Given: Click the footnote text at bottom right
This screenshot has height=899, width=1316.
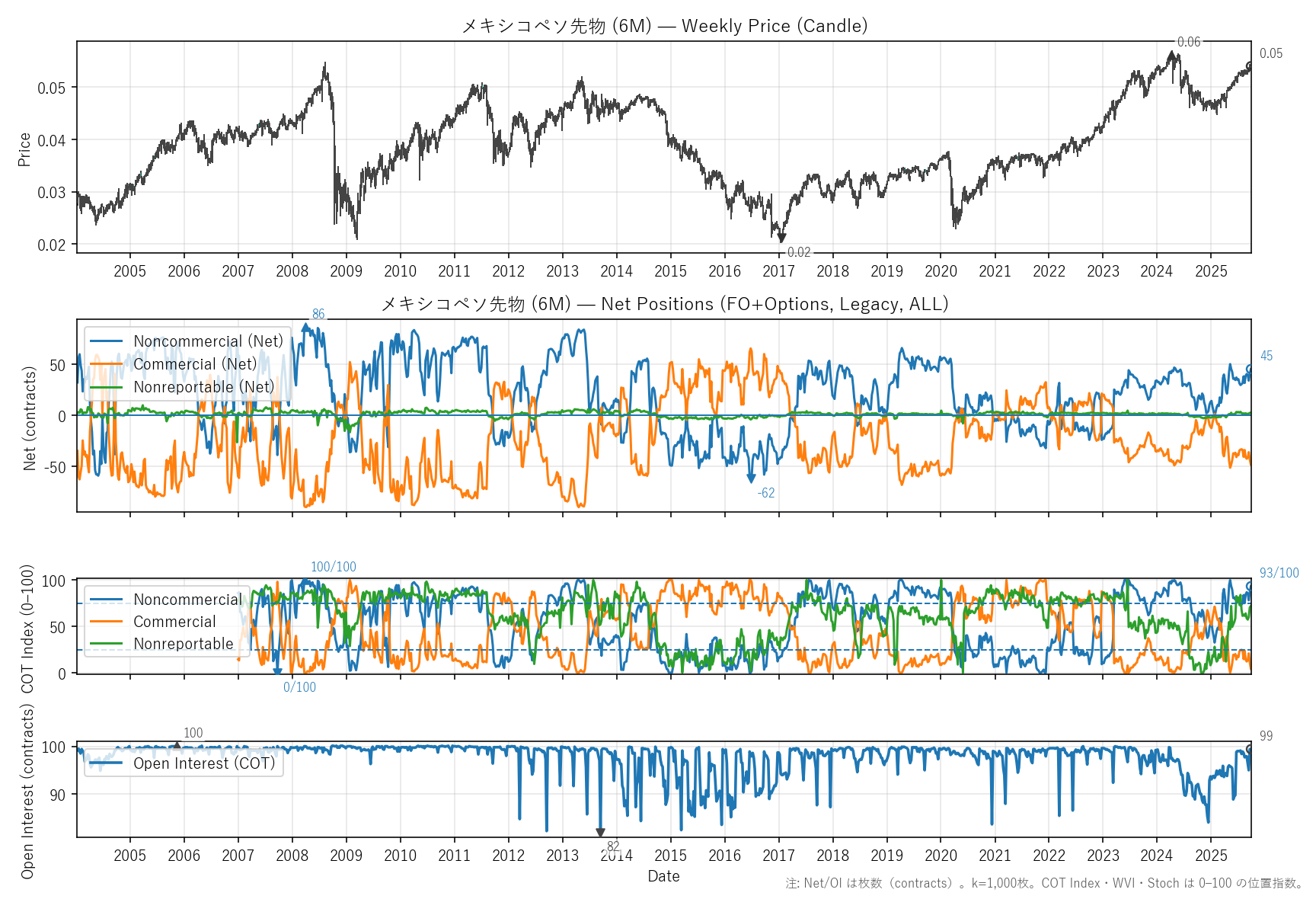Looking at the screenshot, I should click(1044, 883).
